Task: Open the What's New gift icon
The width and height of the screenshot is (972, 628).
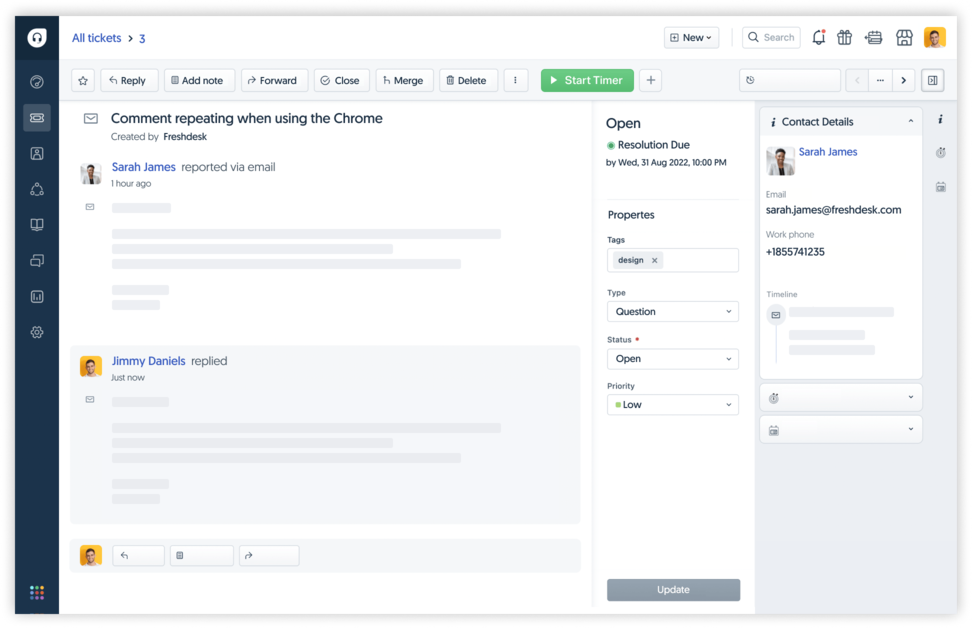Action: pos(844,36)
